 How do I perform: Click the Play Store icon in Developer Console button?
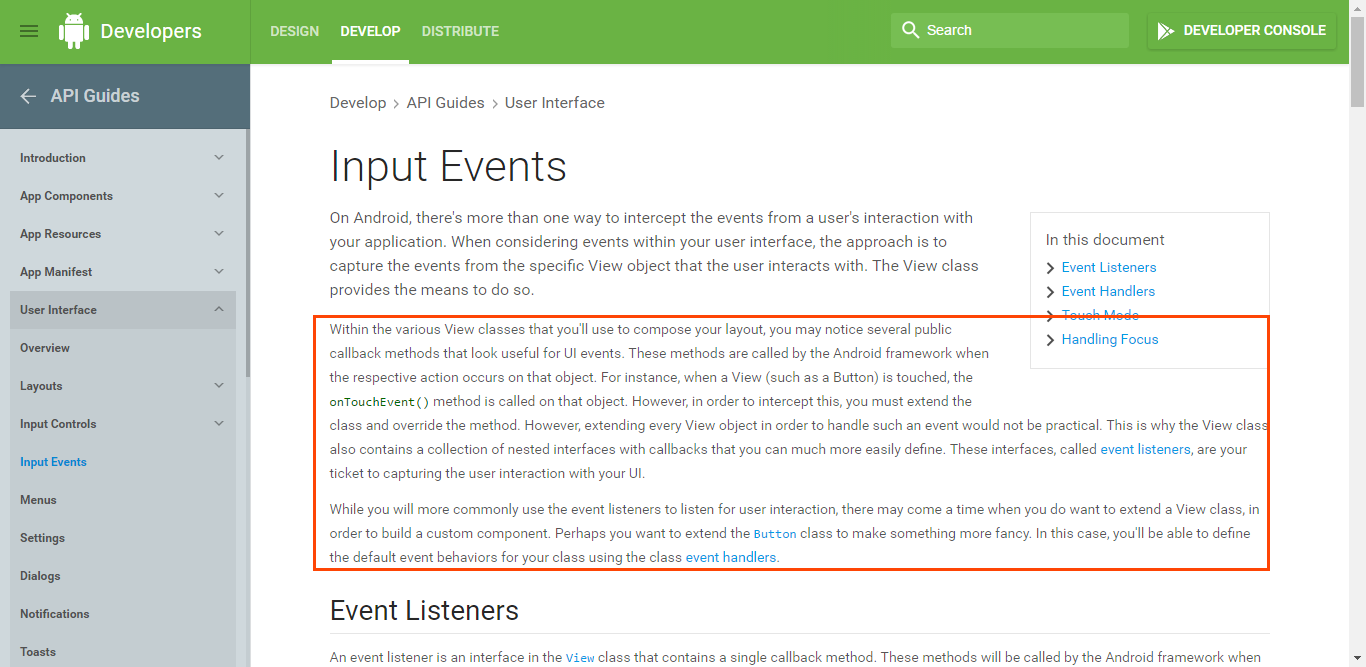(1165, 31)
